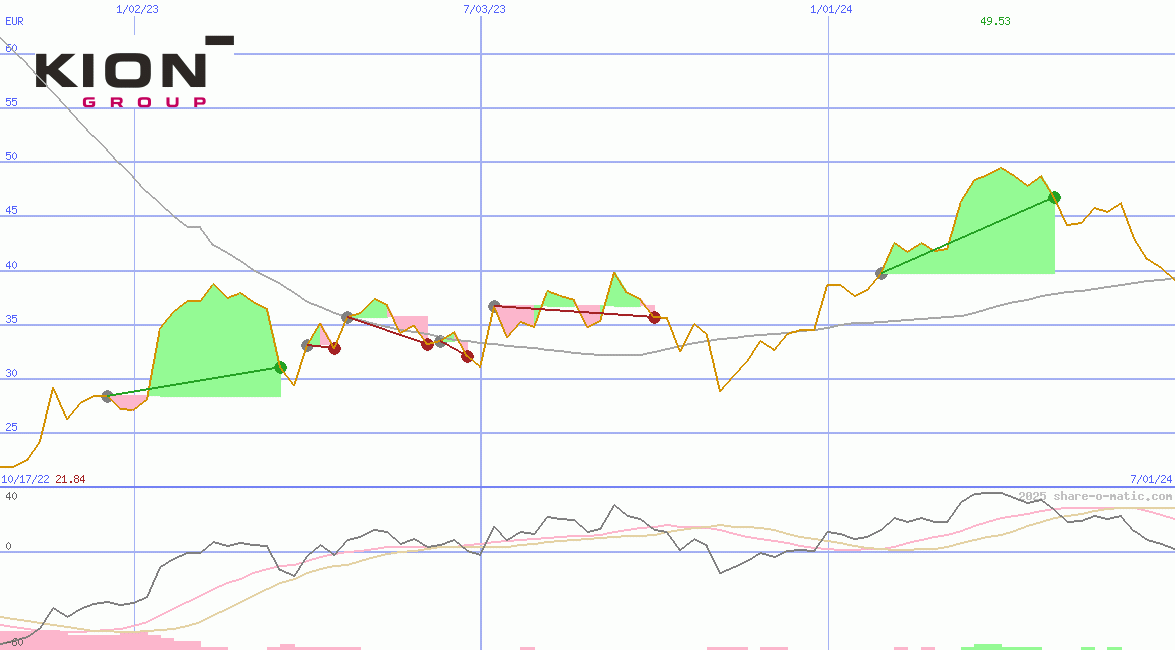
Task: Click the gray entry marker of the first trade
Action: [107, 396]
